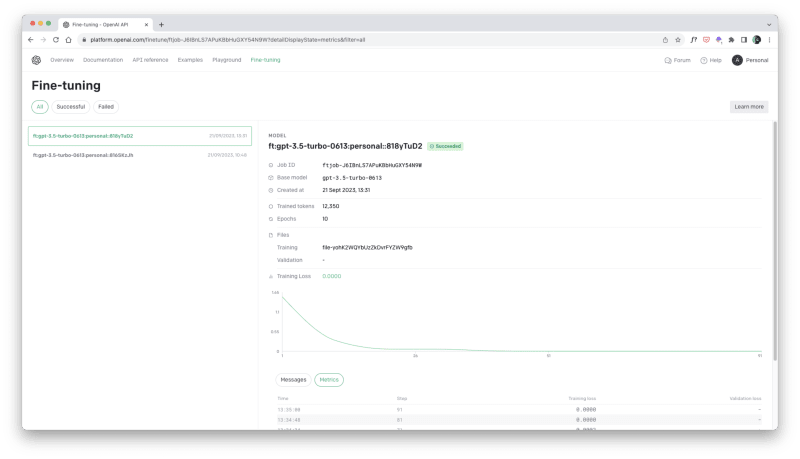Click the Epochs cycle icon
The height and width of the screenshot is (459, 800).
coord(271,219)
